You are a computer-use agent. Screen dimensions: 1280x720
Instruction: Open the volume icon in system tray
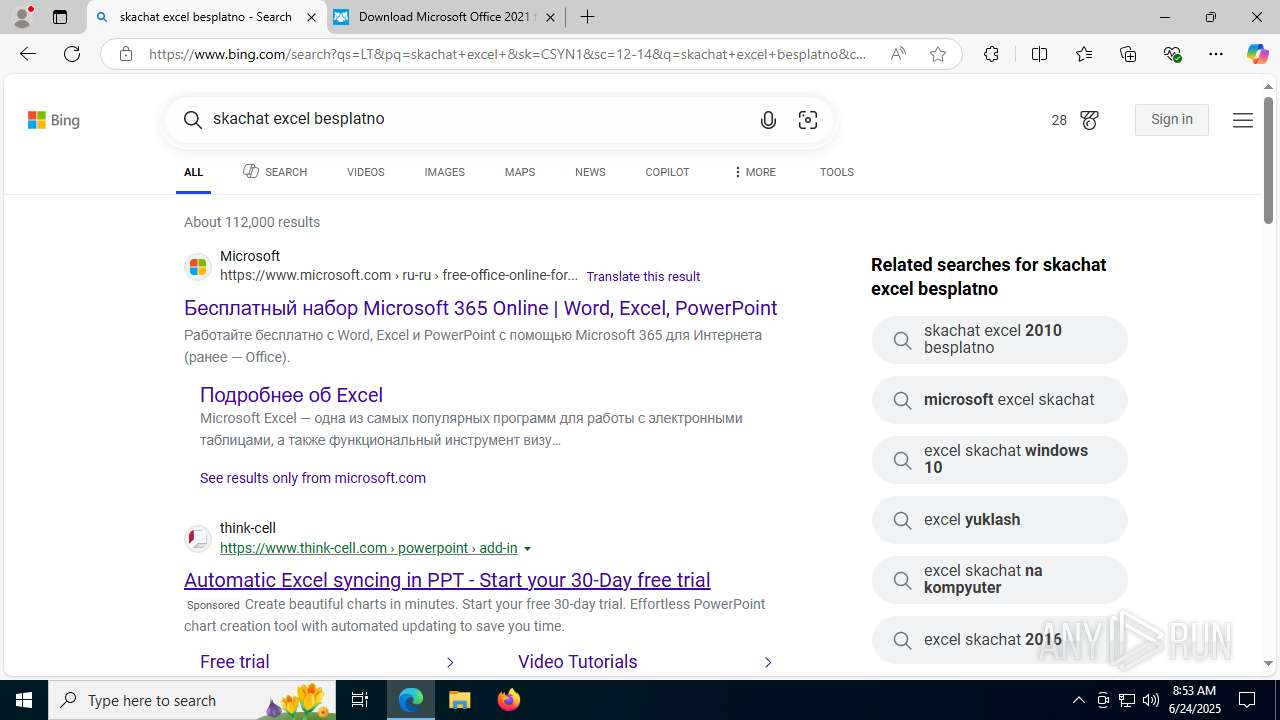pos(1151,700)
